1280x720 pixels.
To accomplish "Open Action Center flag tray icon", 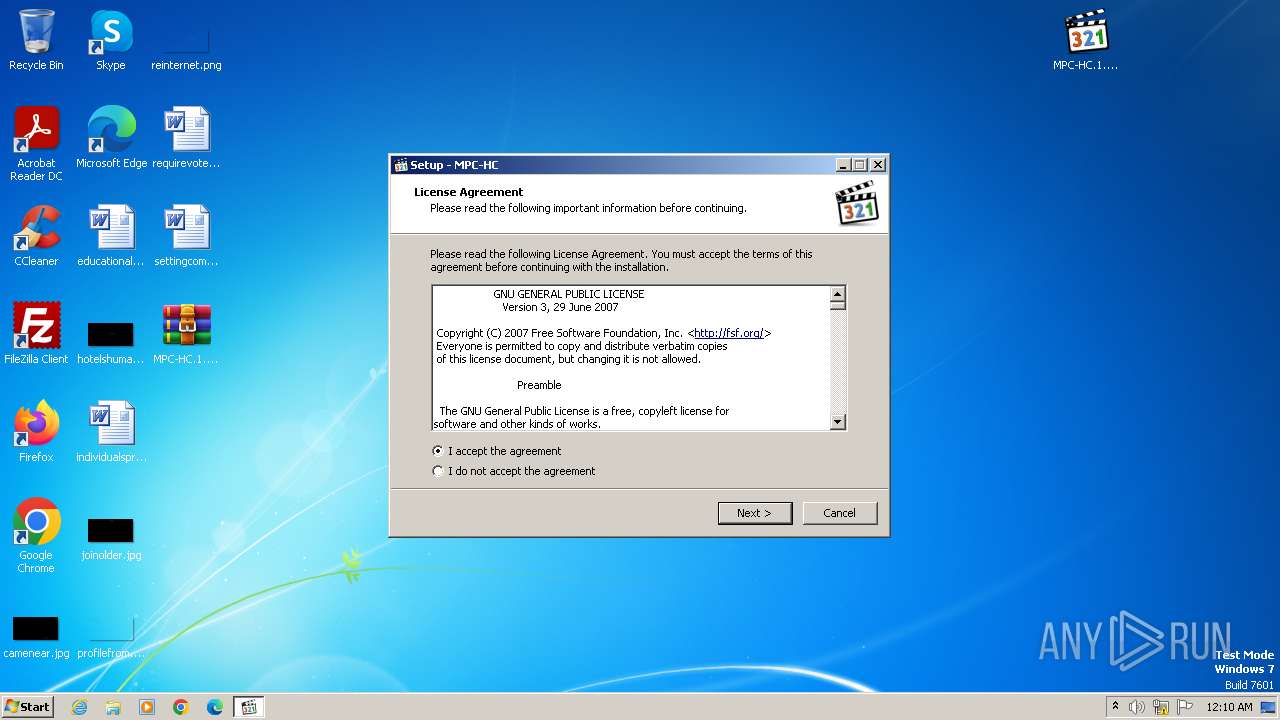I will [x=1185, y=707].
